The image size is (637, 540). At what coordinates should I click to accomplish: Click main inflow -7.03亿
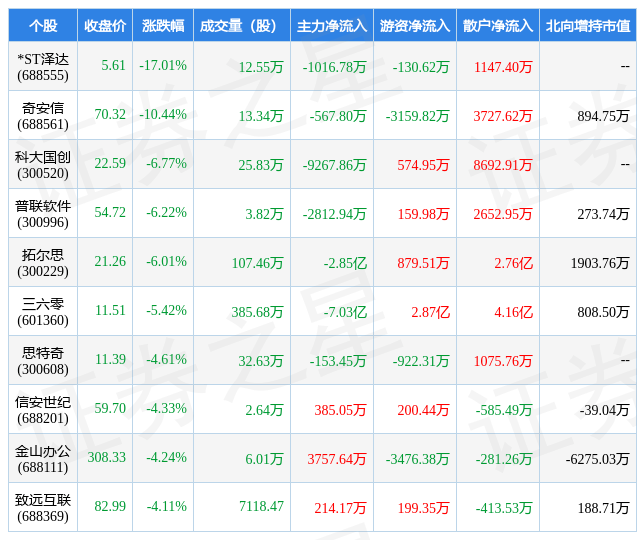[x=345, y=312]
